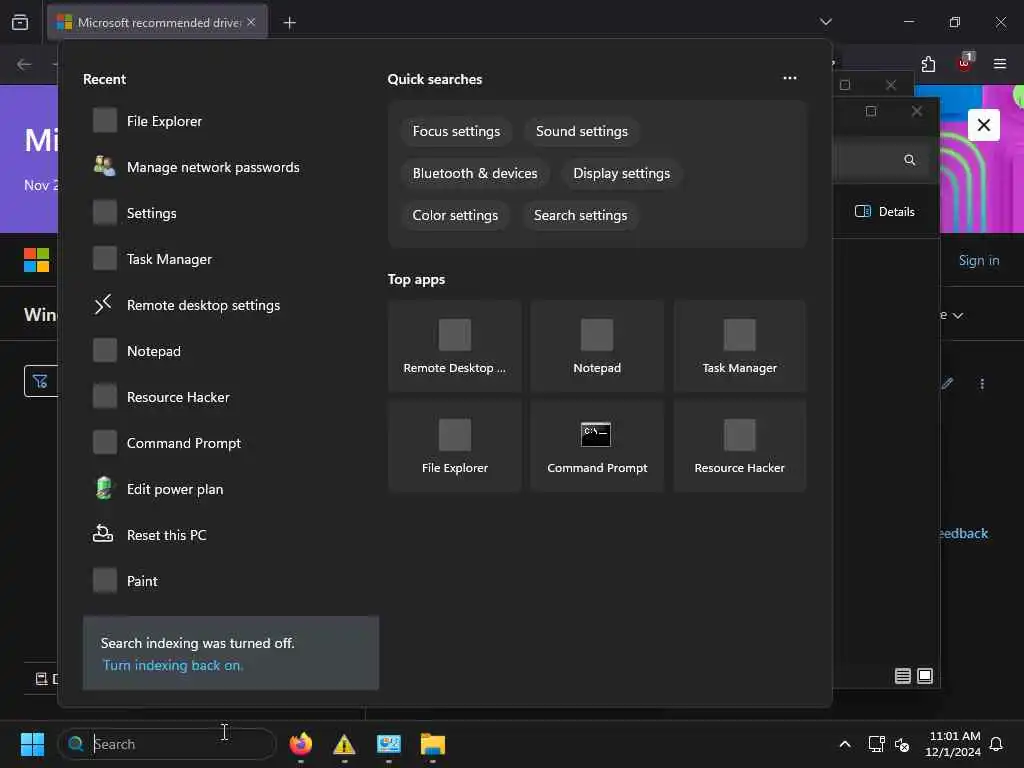The width and height of the screenshot is (1024, 768).
Task: Go back in the browser
Action: (24, 64)
